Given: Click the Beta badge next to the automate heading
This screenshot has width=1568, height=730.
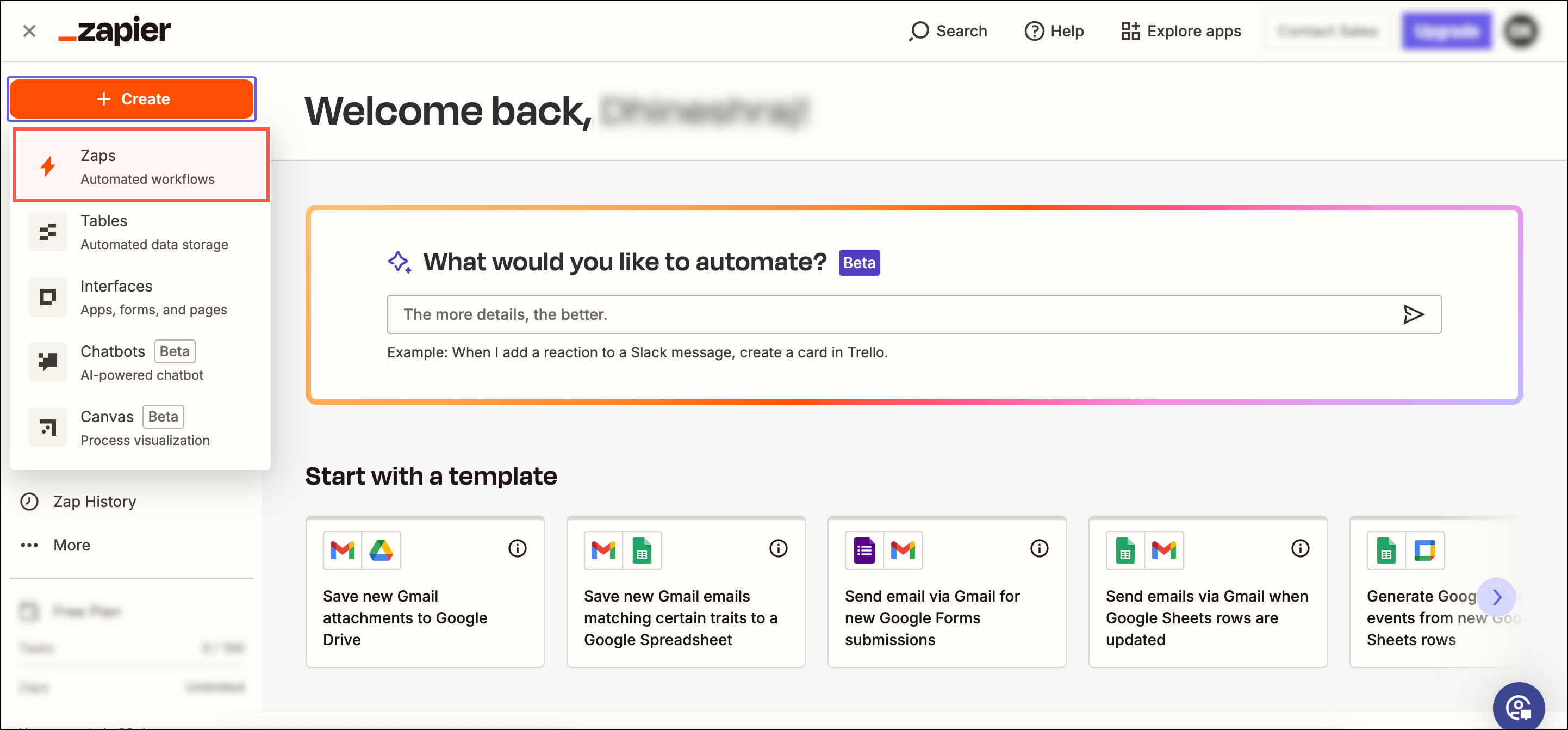Looking at the screenshot, I should (859, 262).
